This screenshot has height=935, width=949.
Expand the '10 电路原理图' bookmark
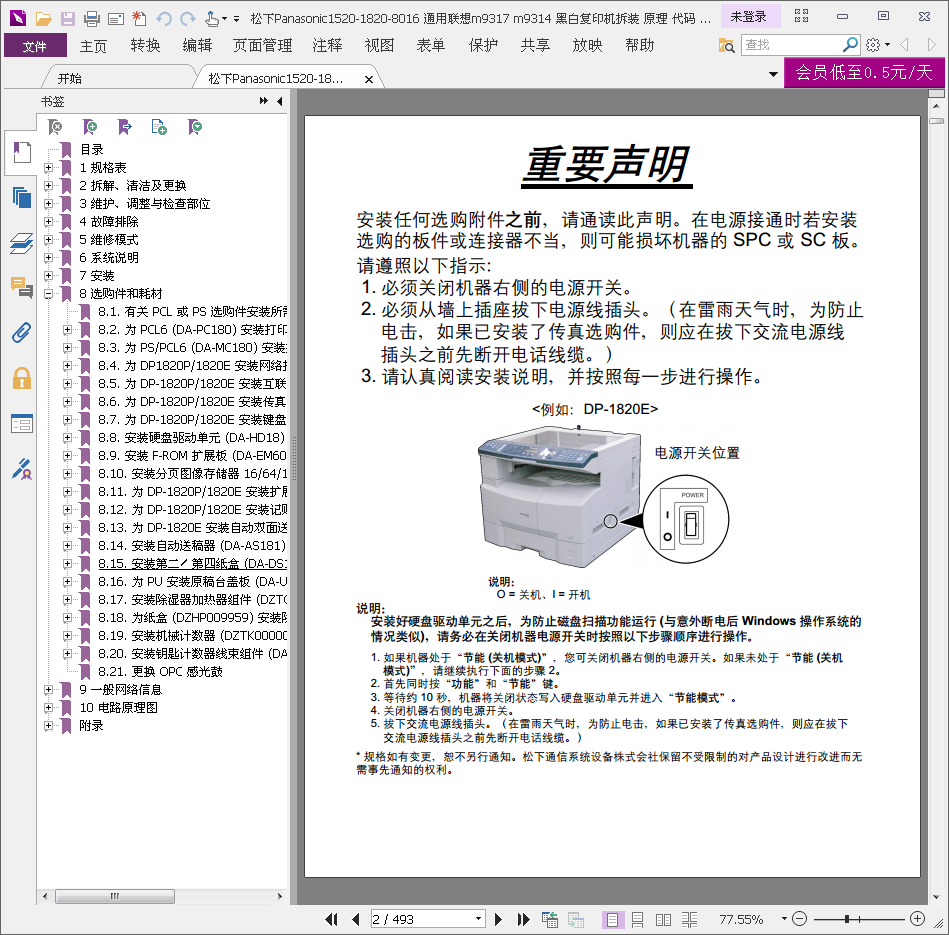point(48,707)
